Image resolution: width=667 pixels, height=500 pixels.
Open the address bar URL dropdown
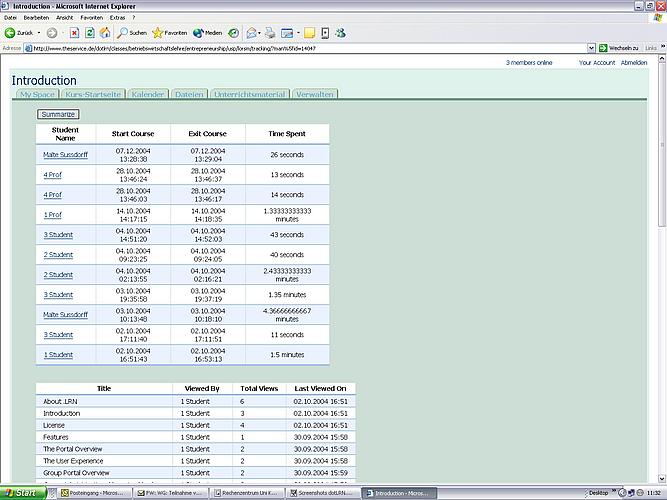pos(591,48)
